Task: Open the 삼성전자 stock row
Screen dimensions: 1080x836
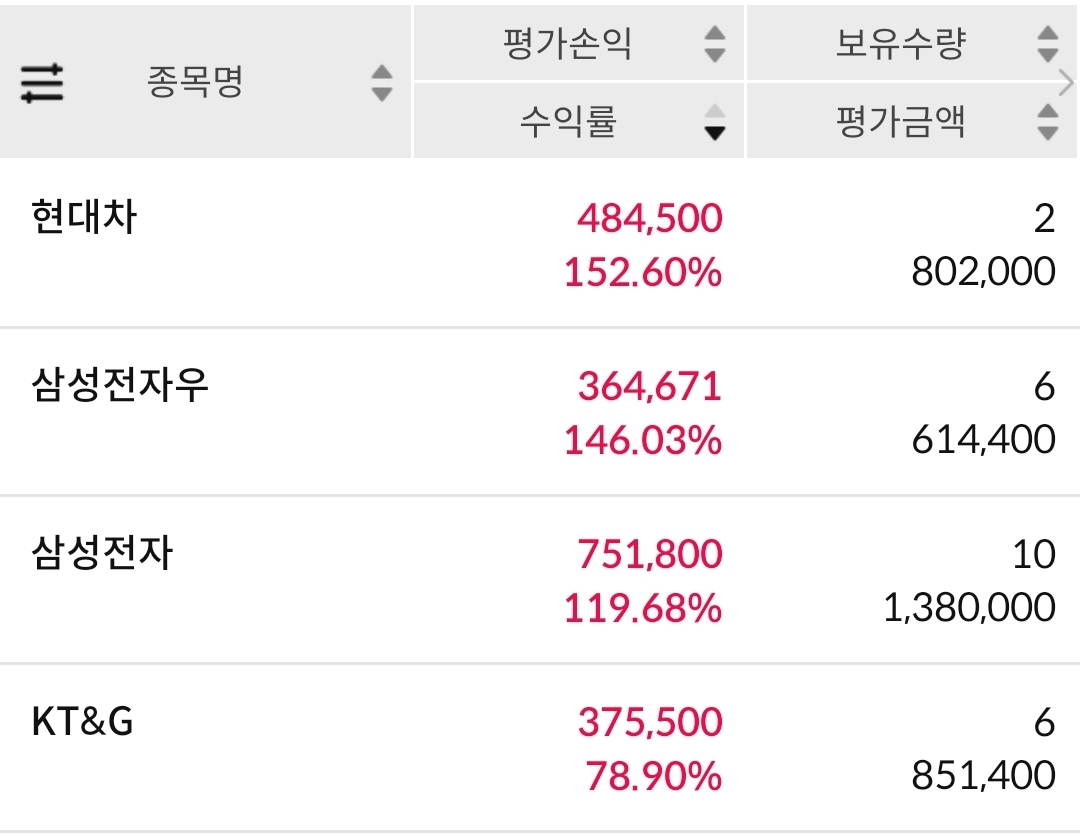Action: 540,580
